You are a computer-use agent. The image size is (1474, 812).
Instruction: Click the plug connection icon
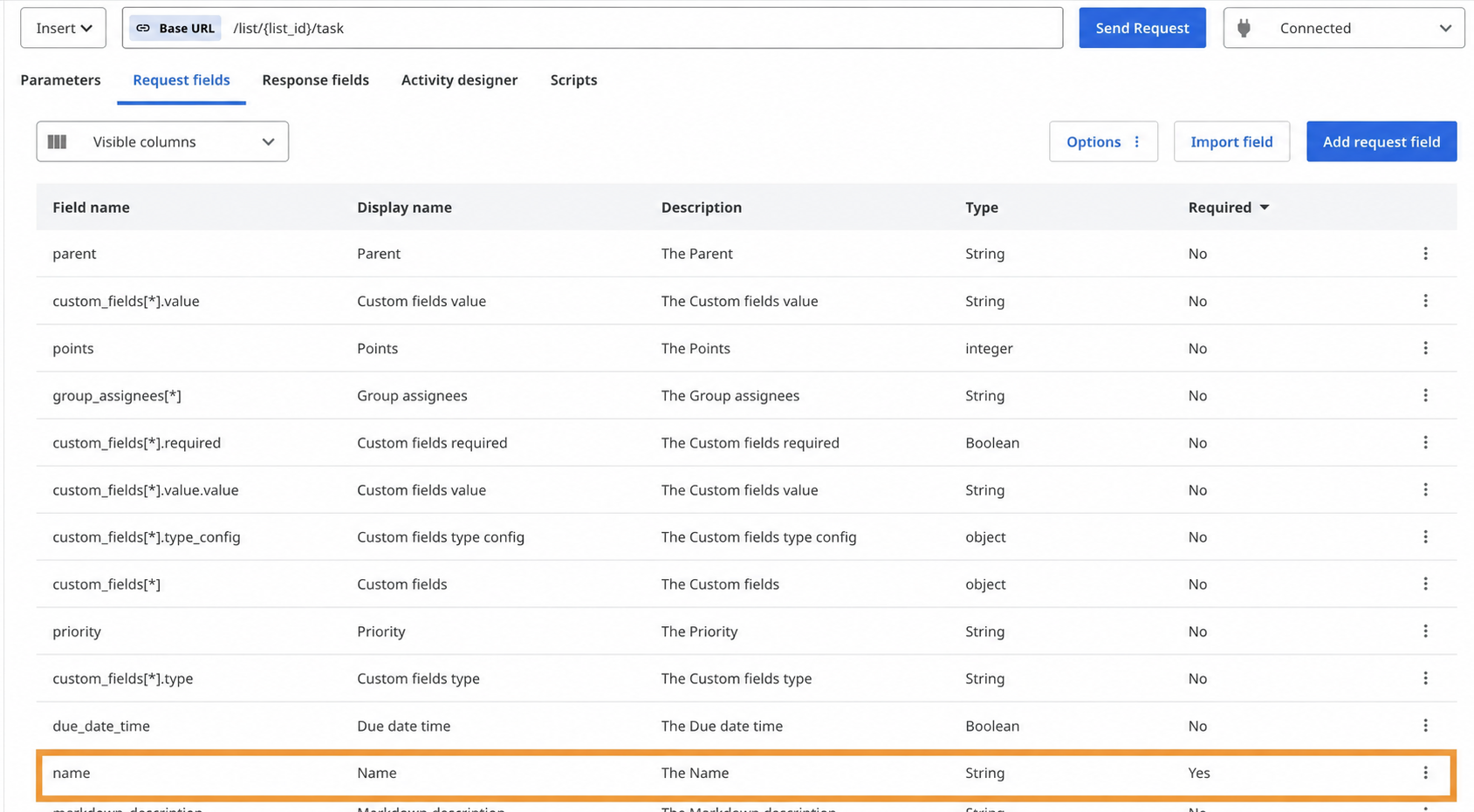(x=1244, y=28)
